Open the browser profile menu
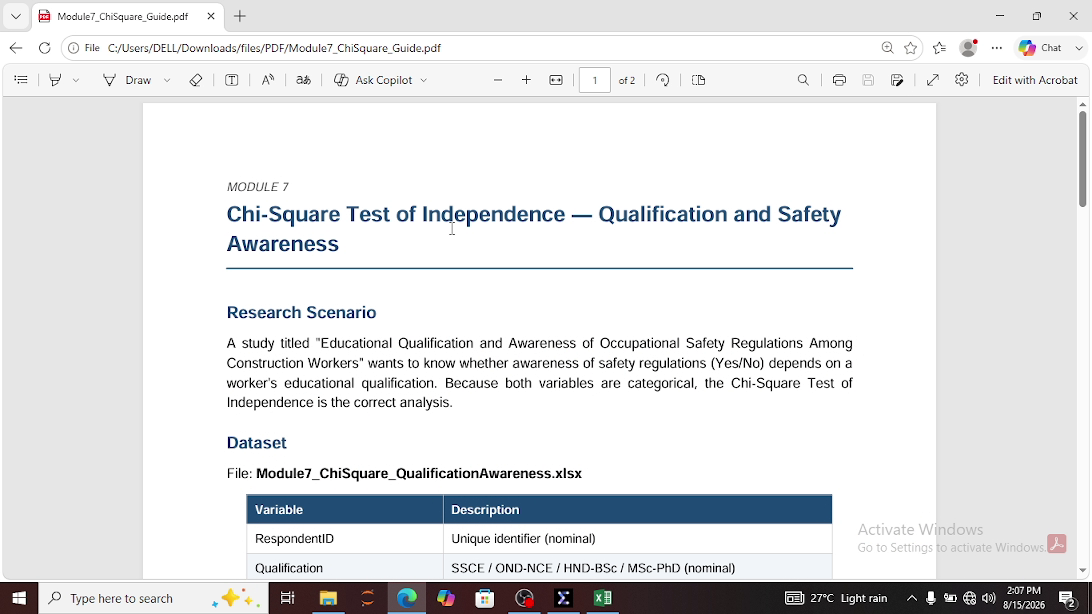Viewport: 1092px width, 614px height. tap(968, 48)
